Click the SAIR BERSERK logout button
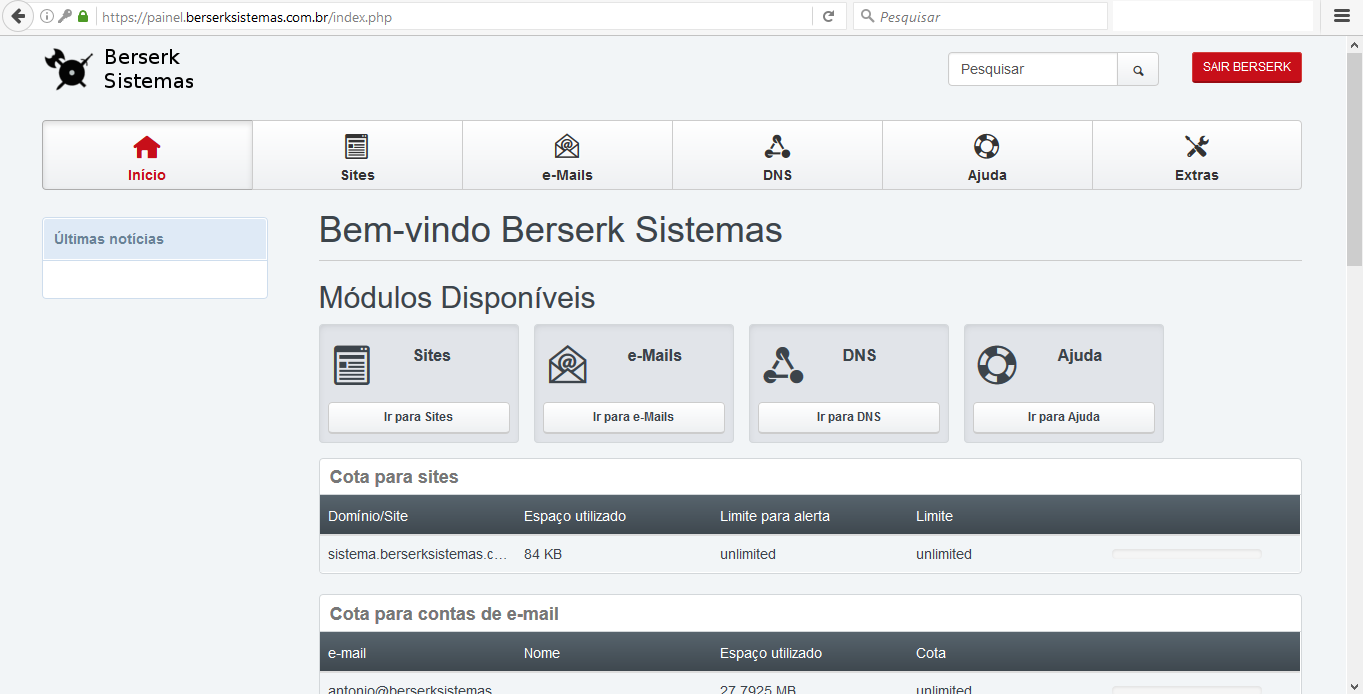Viewport: 1366px width, 694px height. tap(1247, 67)
